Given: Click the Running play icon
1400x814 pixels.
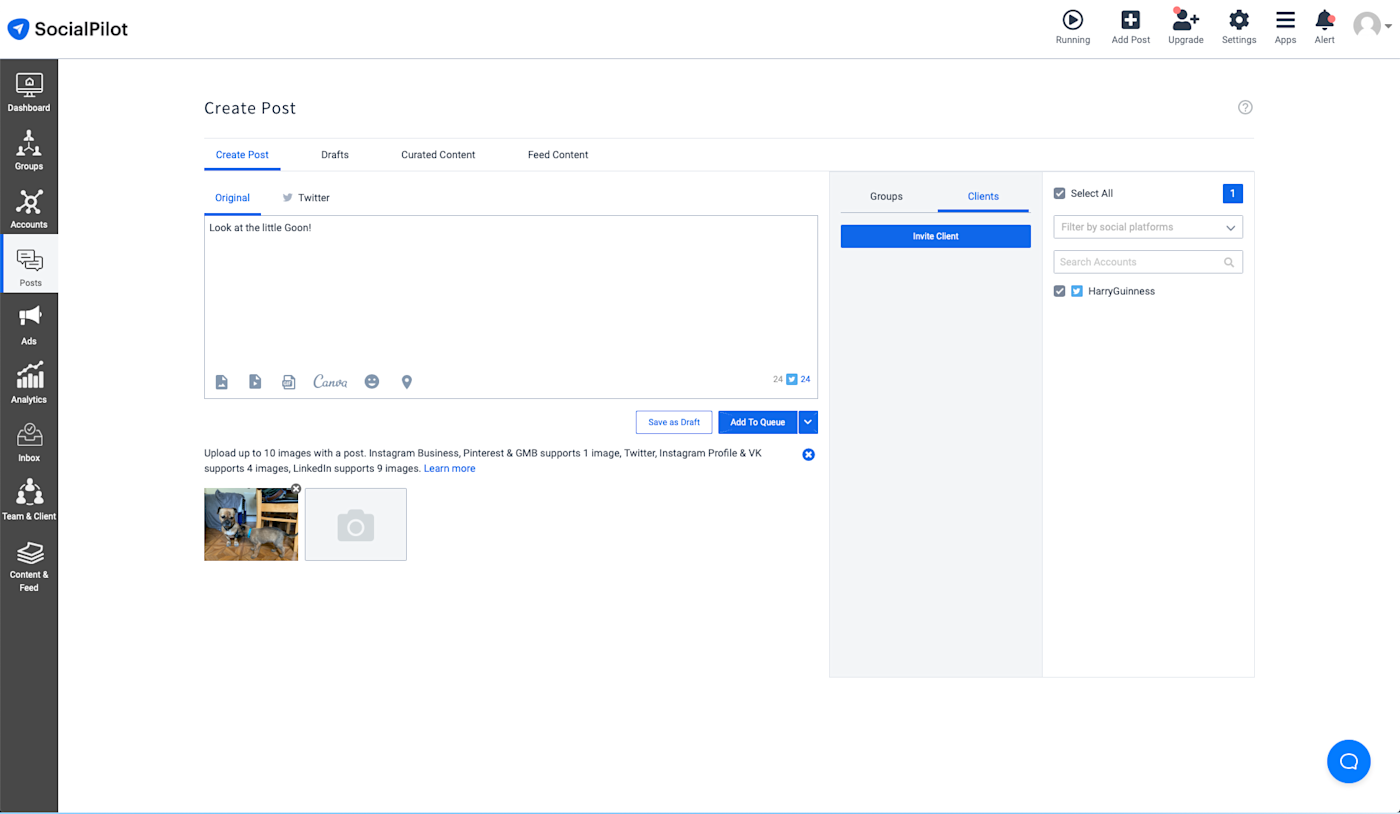Looking at the screenshot, I should [1073, 20].
